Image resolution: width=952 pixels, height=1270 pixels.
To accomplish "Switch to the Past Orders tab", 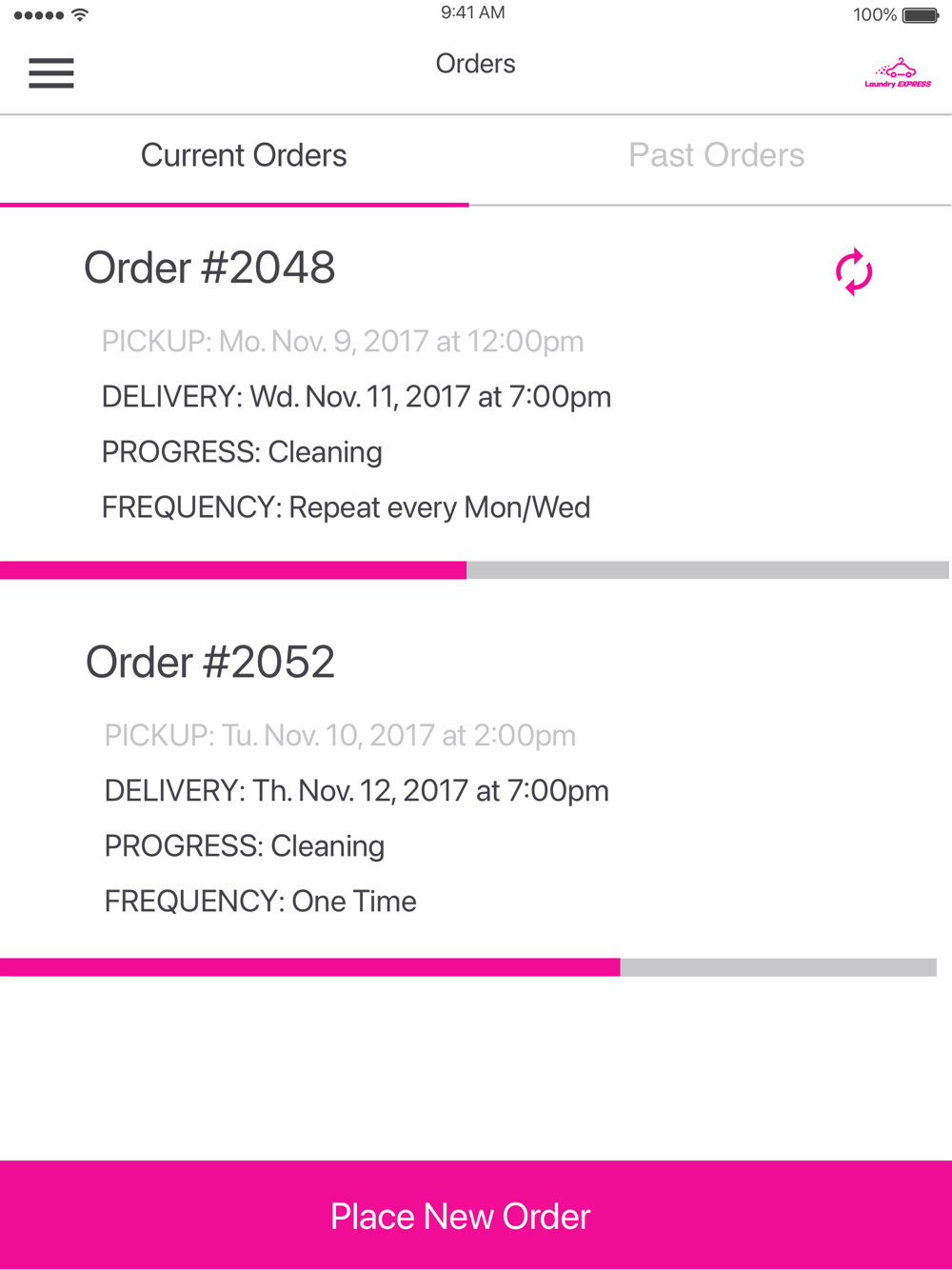I will [717, 156].
